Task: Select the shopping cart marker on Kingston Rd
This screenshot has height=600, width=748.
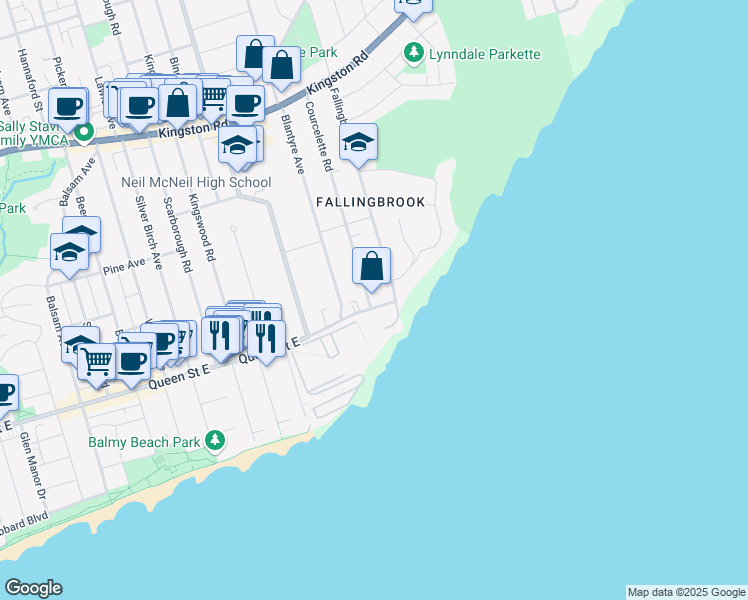Action: click(x=213, y=100)
